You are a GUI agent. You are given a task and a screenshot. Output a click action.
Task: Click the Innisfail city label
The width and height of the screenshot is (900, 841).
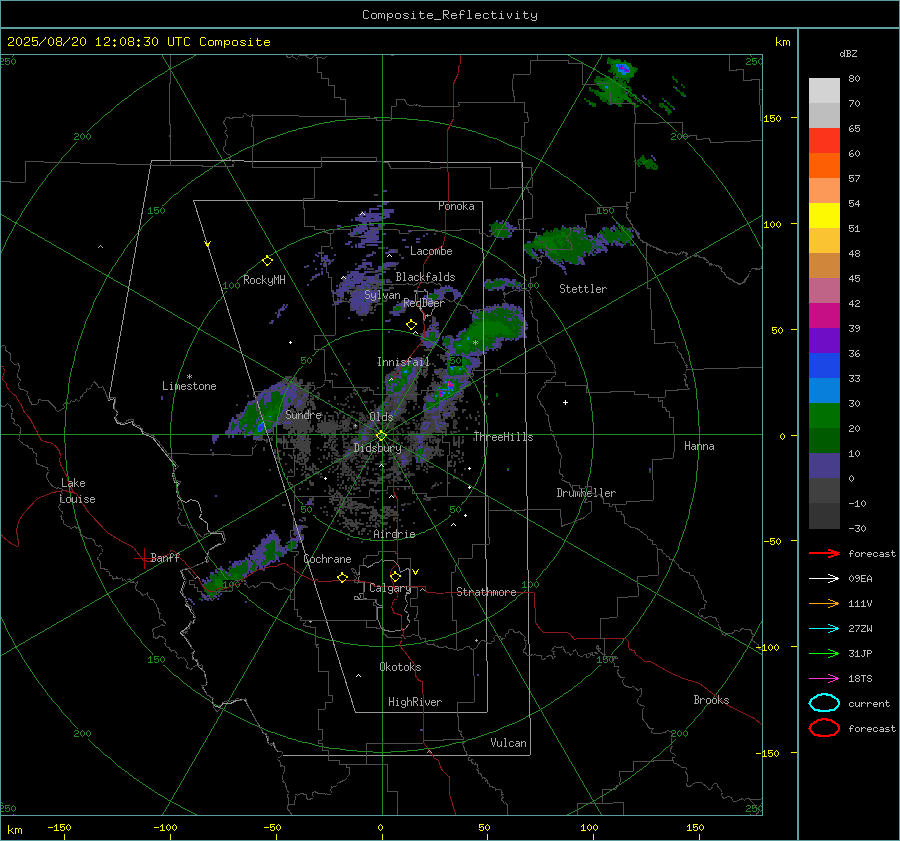tap(403, 362)
